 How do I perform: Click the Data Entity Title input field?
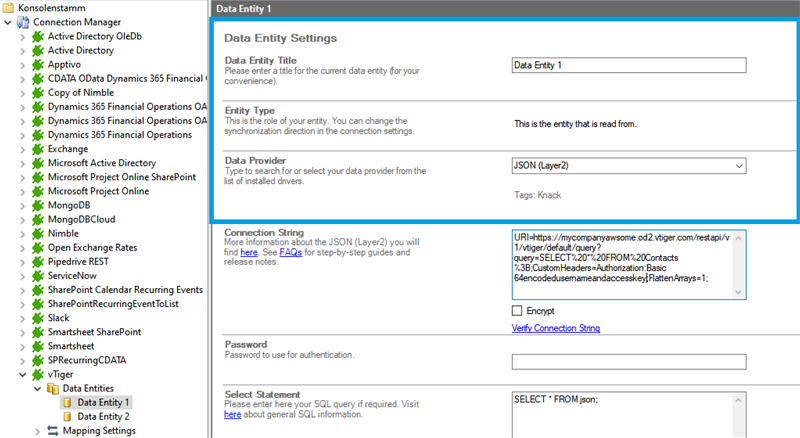pos(628,66)
